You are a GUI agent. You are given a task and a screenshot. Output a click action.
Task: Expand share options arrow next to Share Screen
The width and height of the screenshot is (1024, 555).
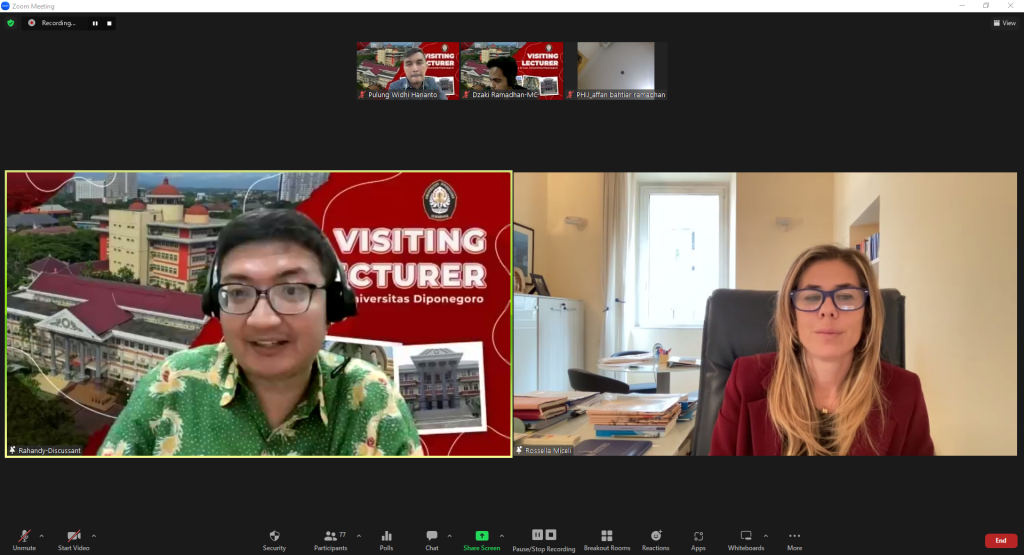502,536
